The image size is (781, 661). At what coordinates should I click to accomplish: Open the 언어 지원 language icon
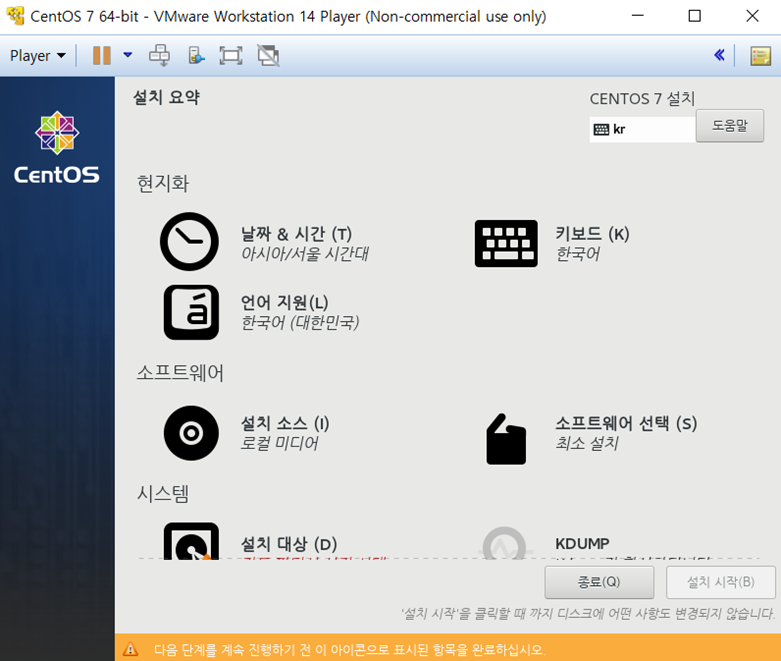click(x=191, y=312)
